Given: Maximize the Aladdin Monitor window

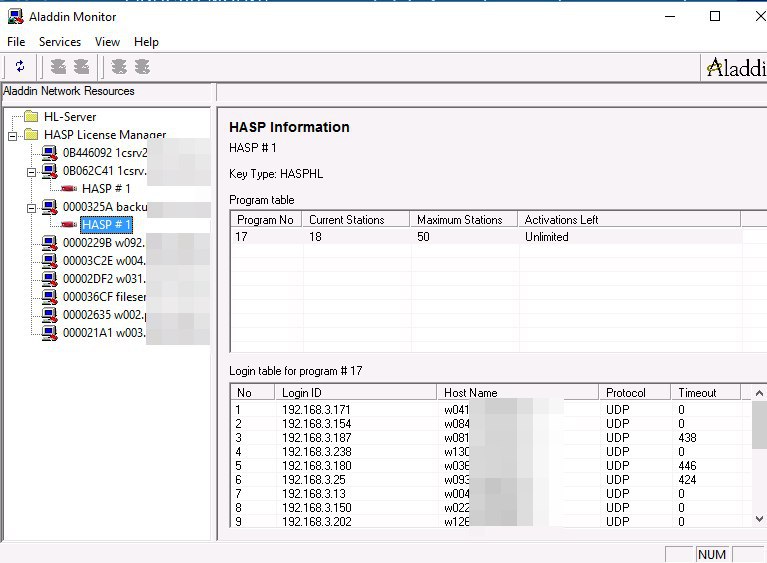Looking at the screenshot, I should coord(715,17).
